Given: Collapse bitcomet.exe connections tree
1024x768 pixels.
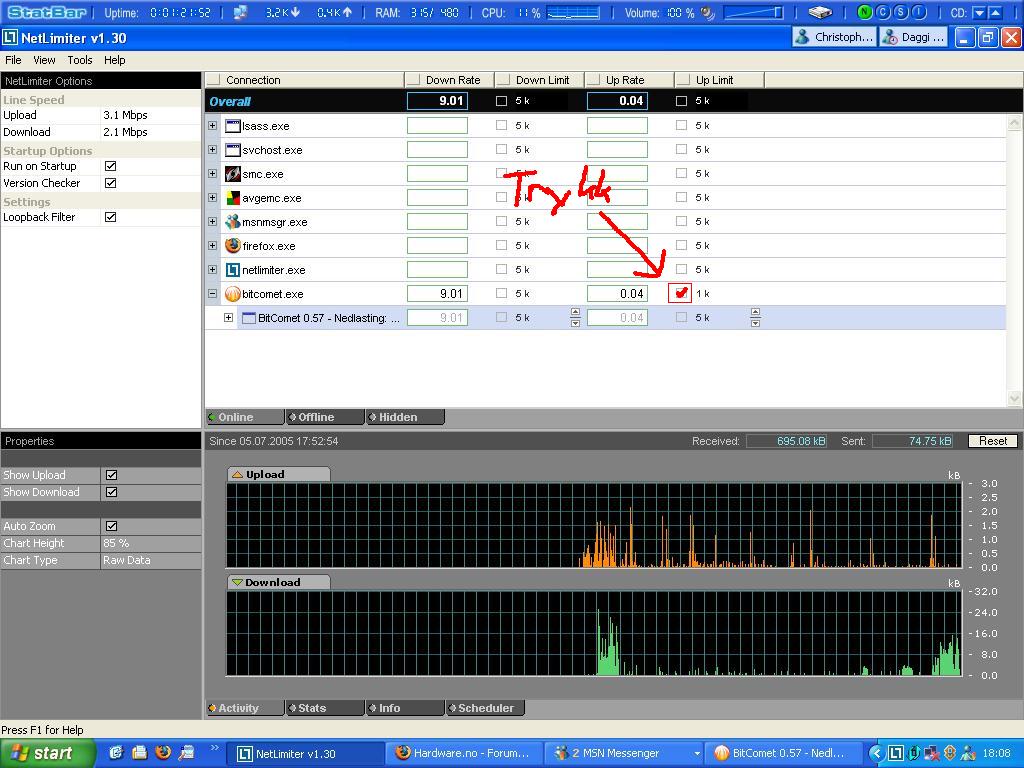Looking at the screenshot, I should click(x=212, y=293).
